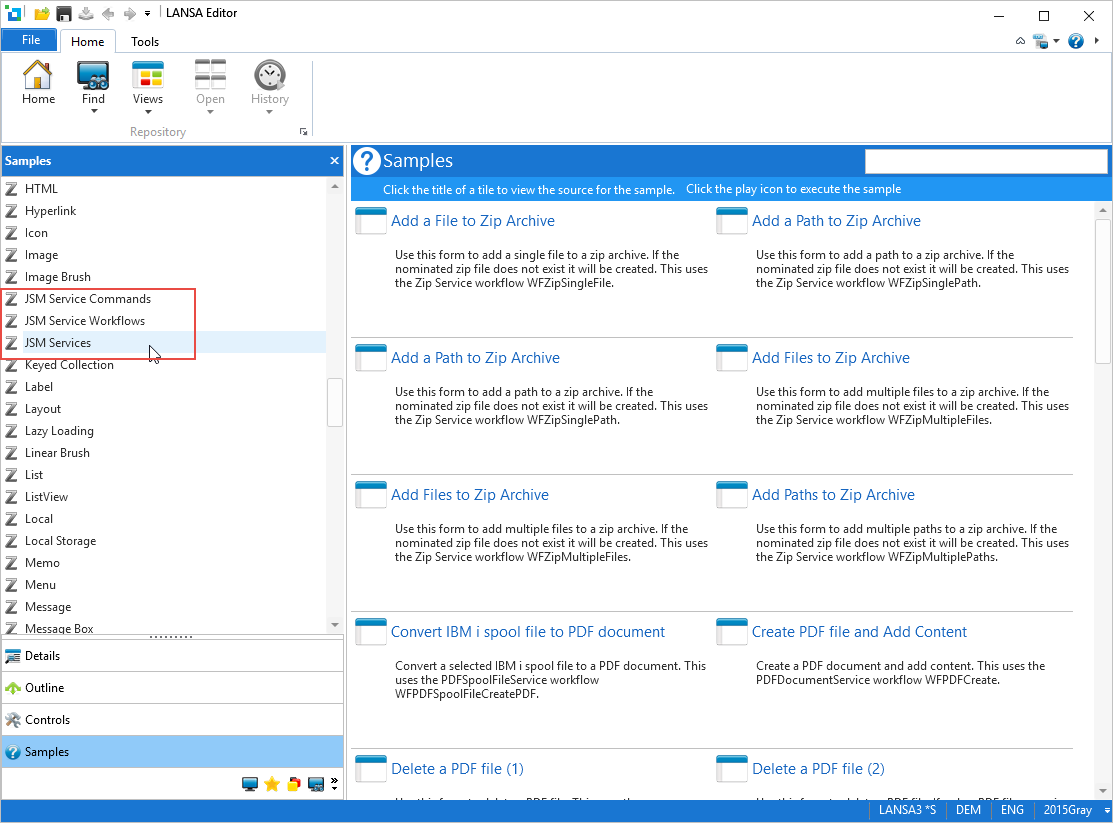
Task: Click the yellow star favorites icon
Action: (x=272, y=784)
